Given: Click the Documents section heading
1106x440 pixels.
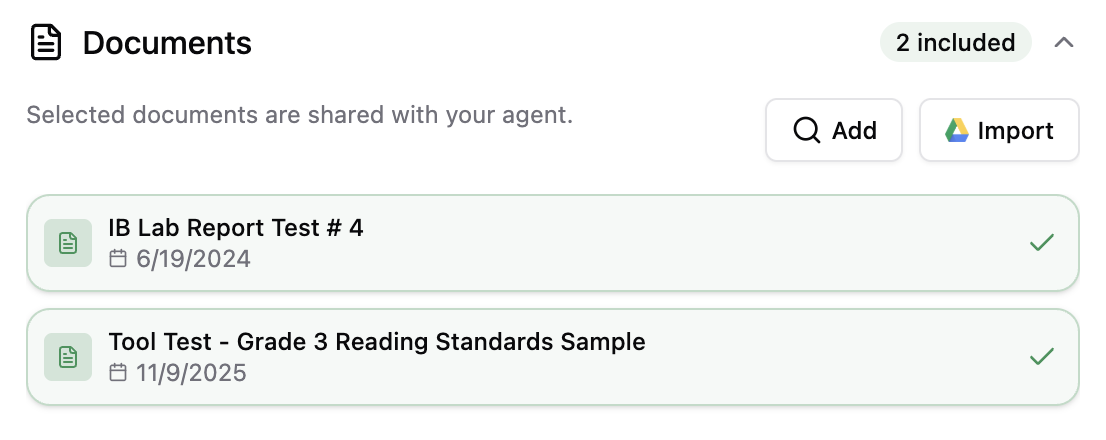Looking at the screenshot, I should pyautogui.click(x=167, y=43).
